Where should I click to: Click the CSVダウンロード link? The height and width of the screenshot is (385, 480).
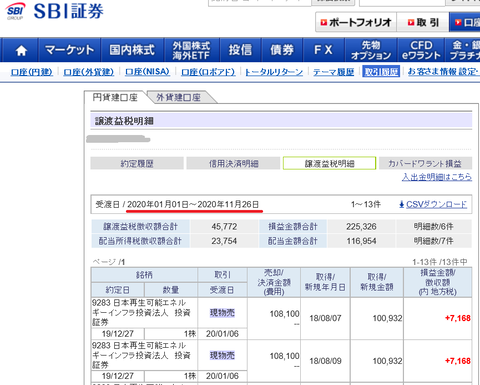(x=436, y=204)
